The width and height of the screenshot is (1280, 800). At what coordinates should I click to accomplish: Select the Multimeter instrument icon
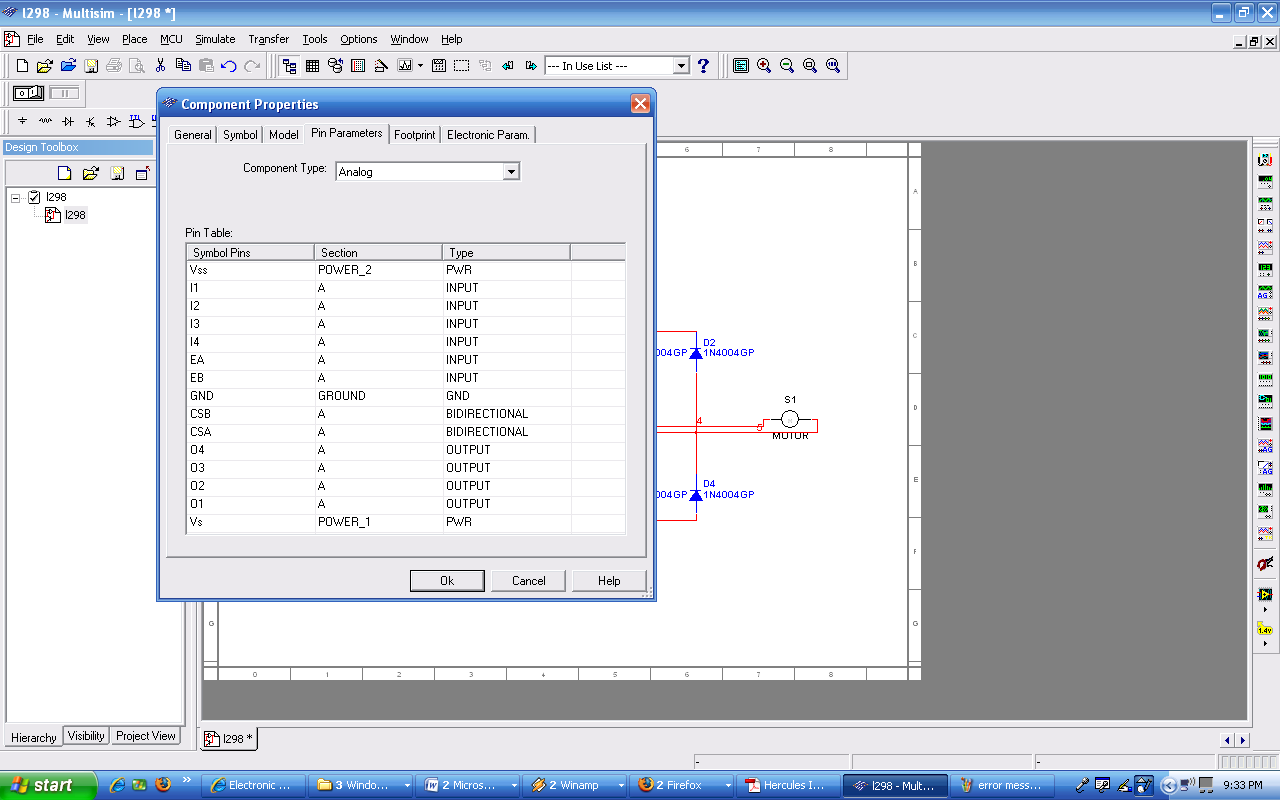coord(1265,159)
